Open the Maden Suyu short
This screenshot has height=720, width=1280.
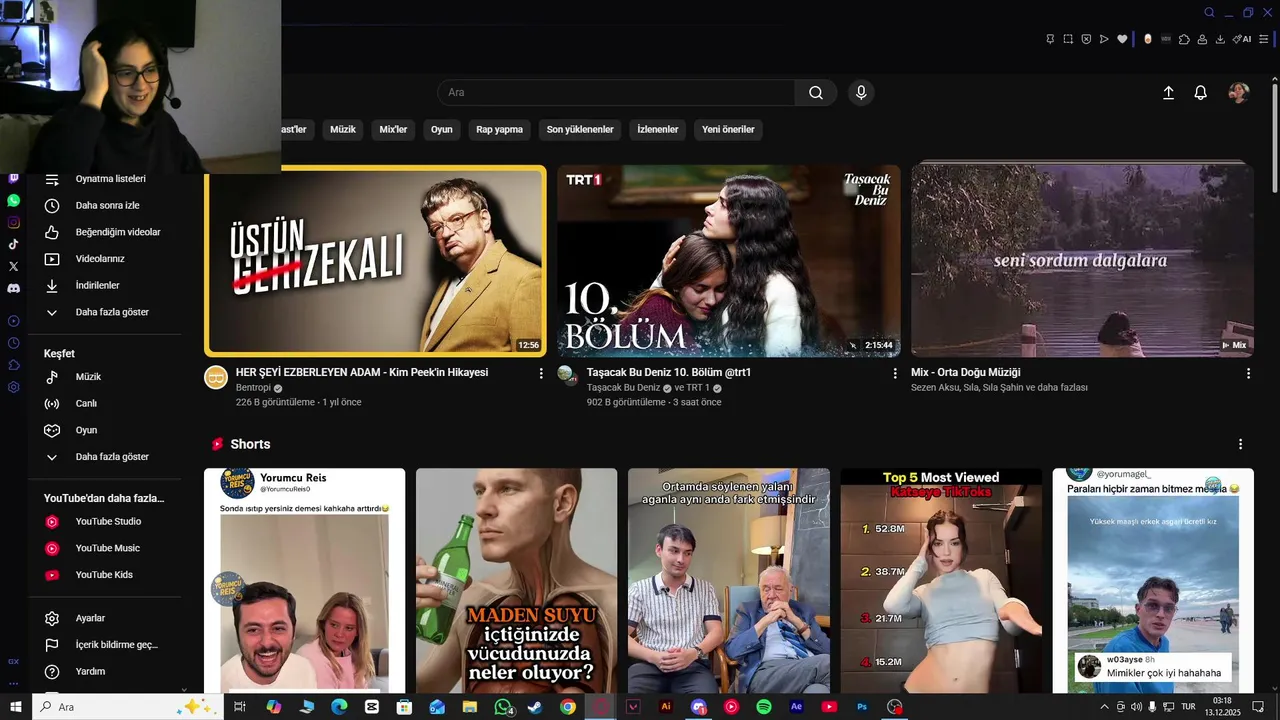[x=517, y=581]
